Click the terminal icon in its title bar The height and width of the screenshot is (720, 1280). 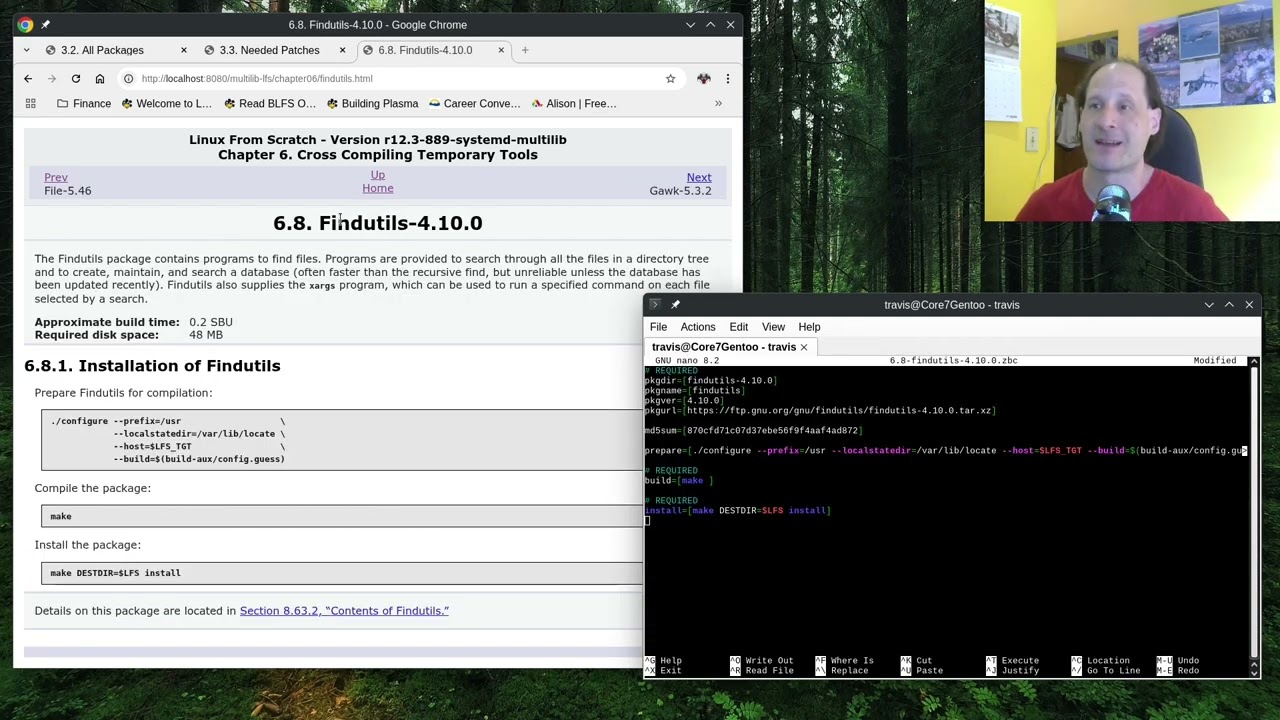tap(654, 304)
